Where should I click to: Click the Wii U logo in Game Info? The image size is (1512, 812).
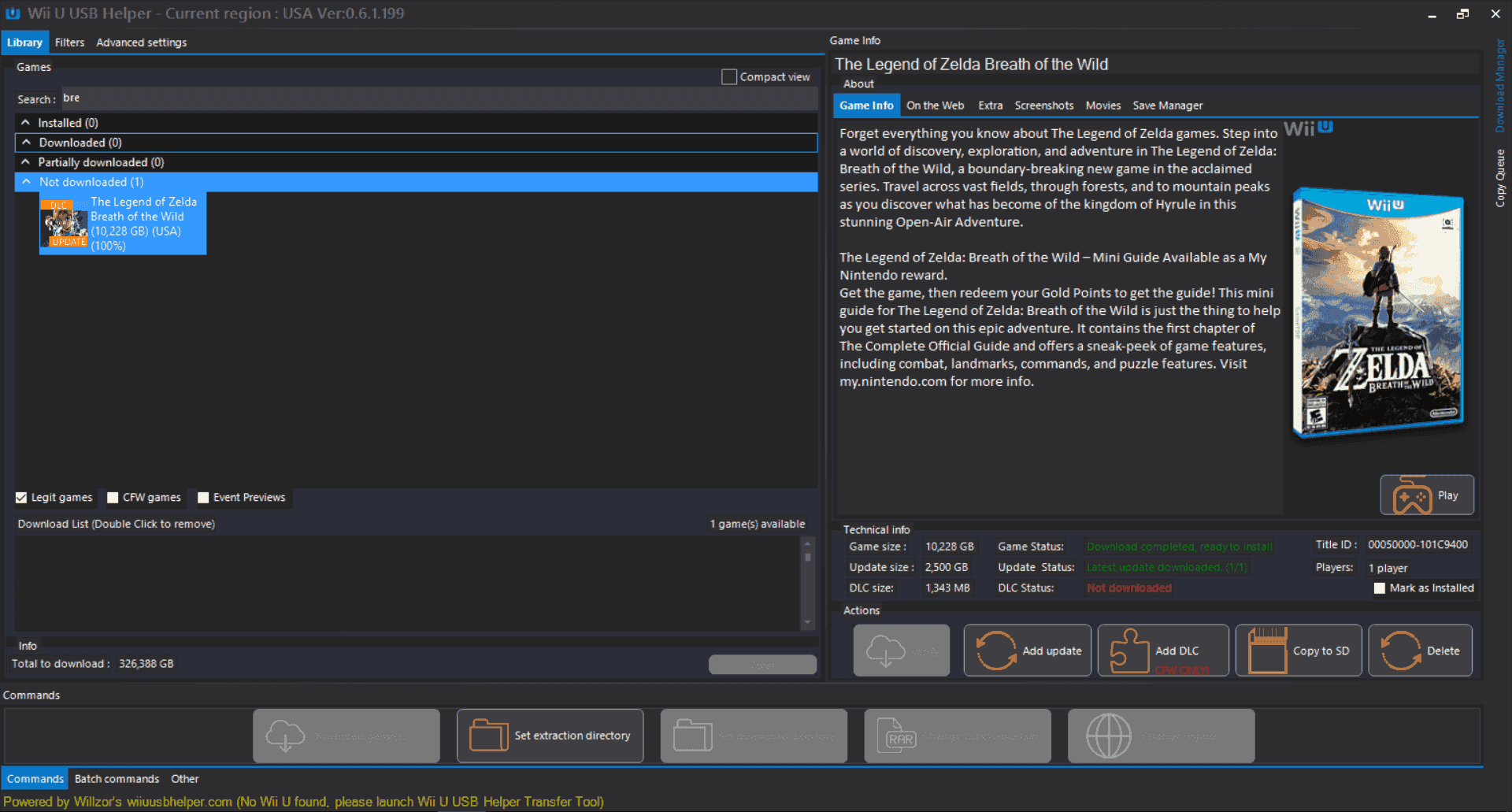pos(1308,128)
